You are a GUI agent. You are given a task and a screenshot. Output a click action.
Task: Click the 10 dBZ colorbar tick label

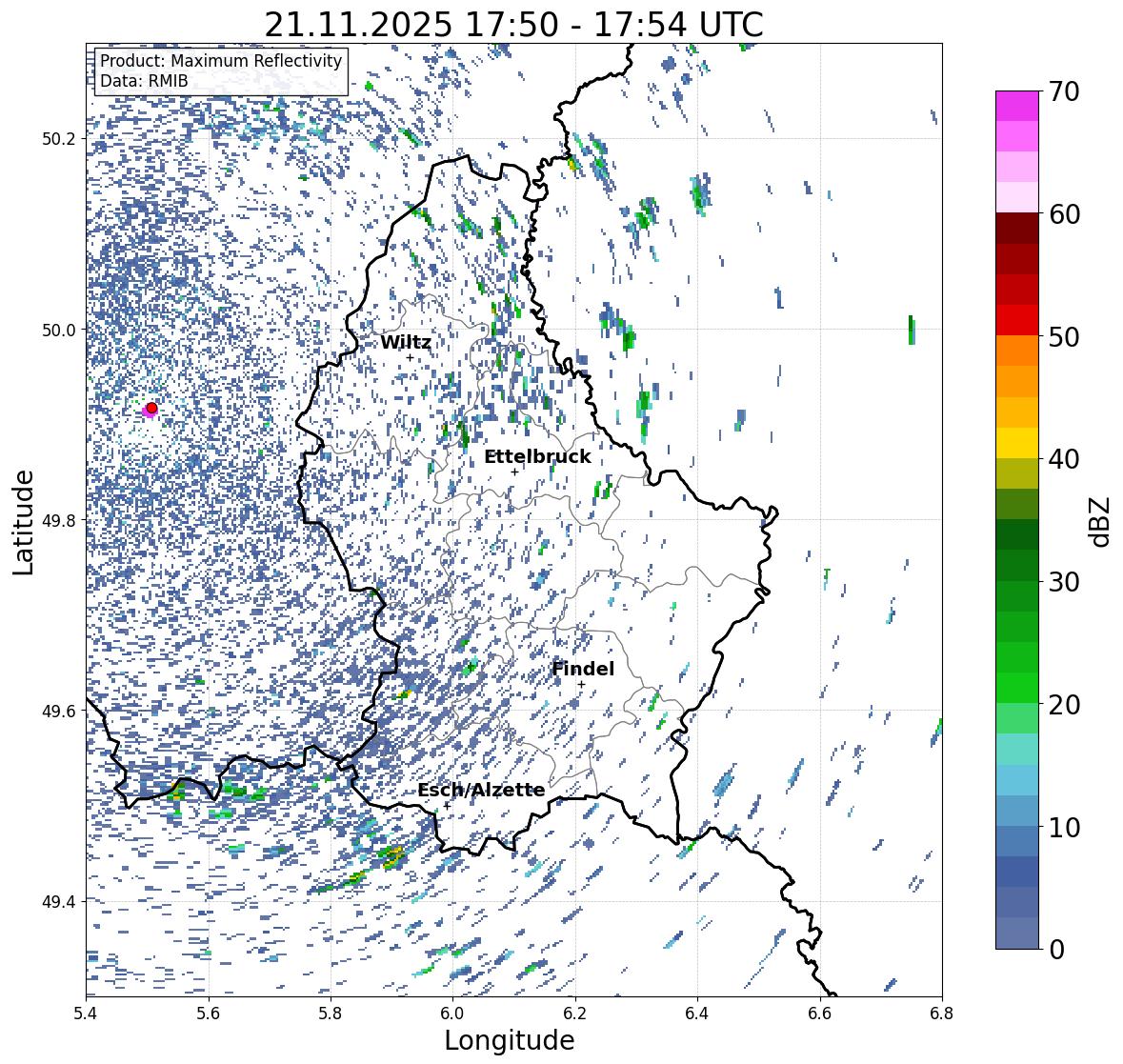1063,827
